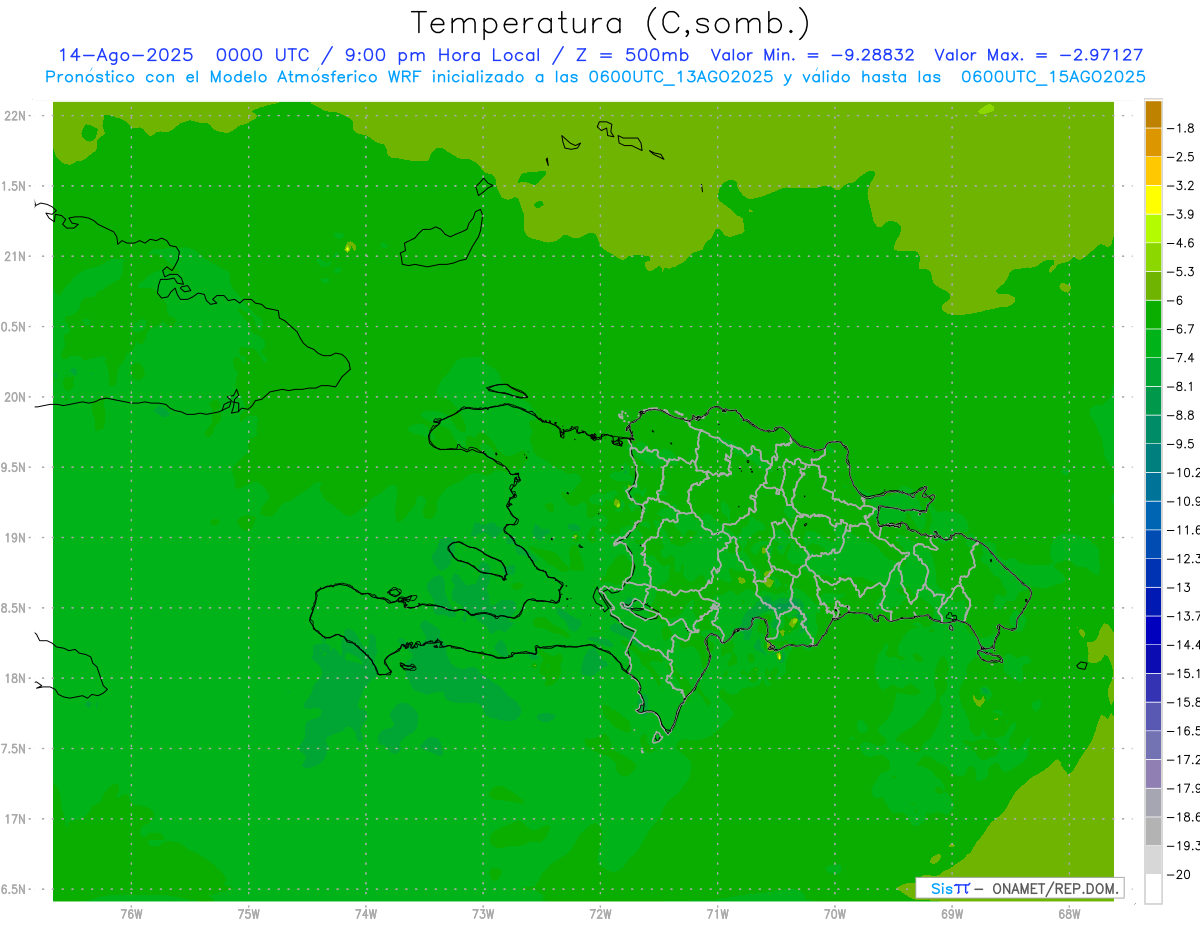Click the 74W longitude label
This screenshot has height=927, width=1200.
pos(366,913)
